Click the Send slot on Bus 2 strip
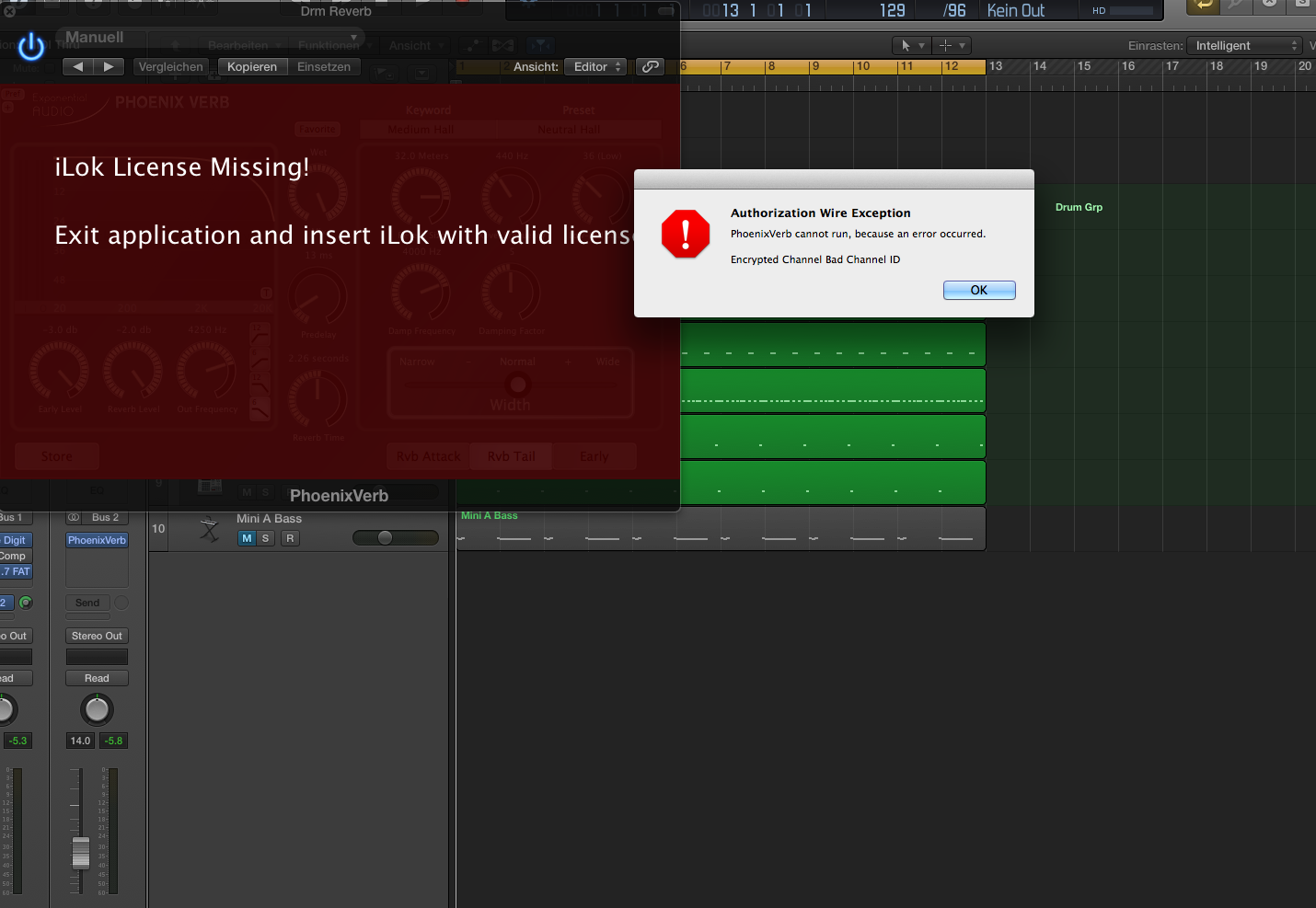The image size is (1316, 908). pyautogui.click(x=87, y=603)
